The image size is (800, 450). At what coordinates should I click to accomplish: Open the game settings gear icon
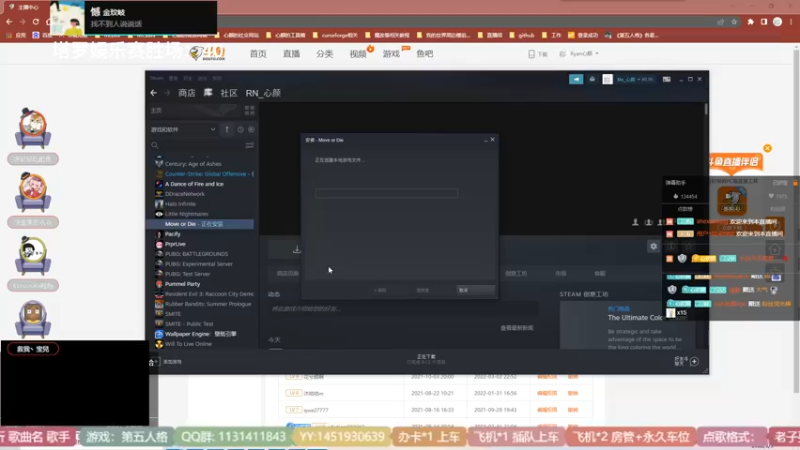pyautogui.click(x=653, y=246)
